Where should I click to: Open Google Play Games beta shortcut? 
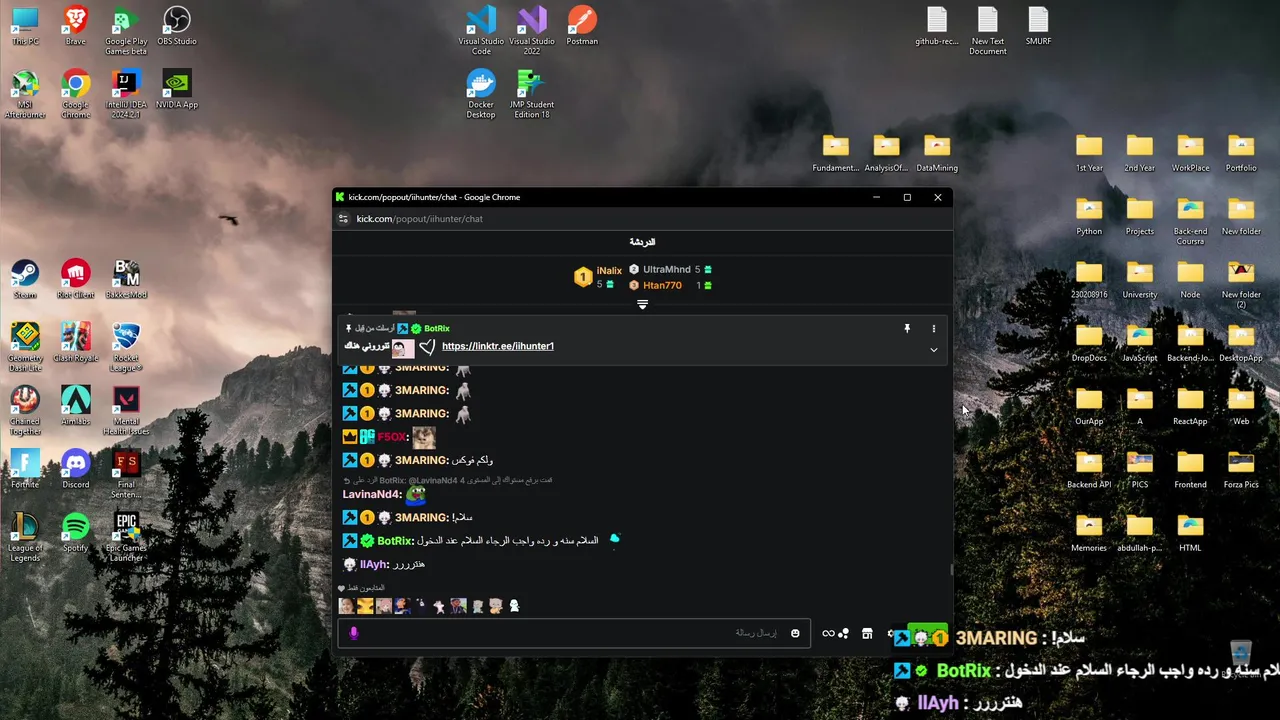[126, 31]
